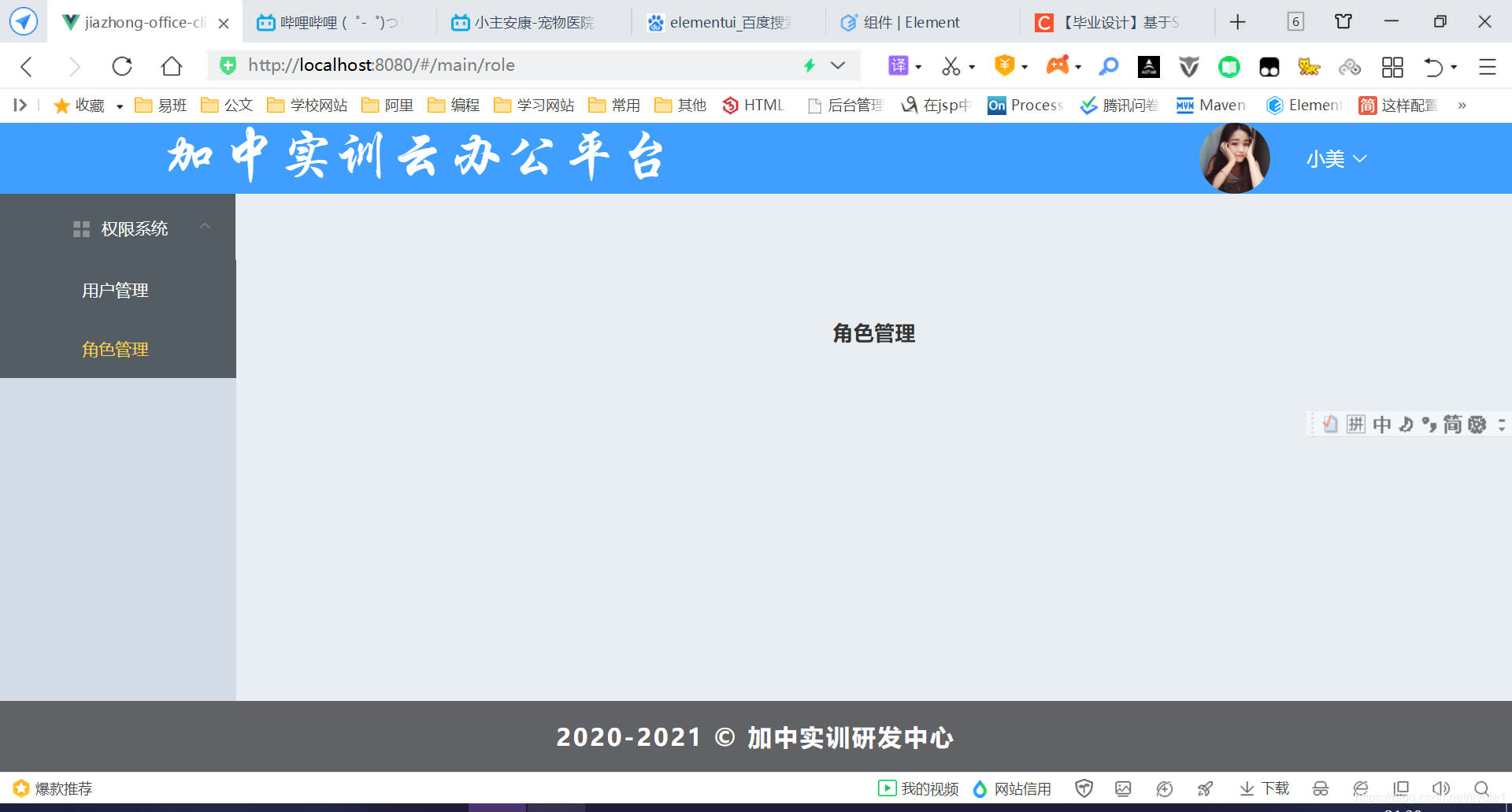
Task: Click the browser forward arrow
Action: 74,66
